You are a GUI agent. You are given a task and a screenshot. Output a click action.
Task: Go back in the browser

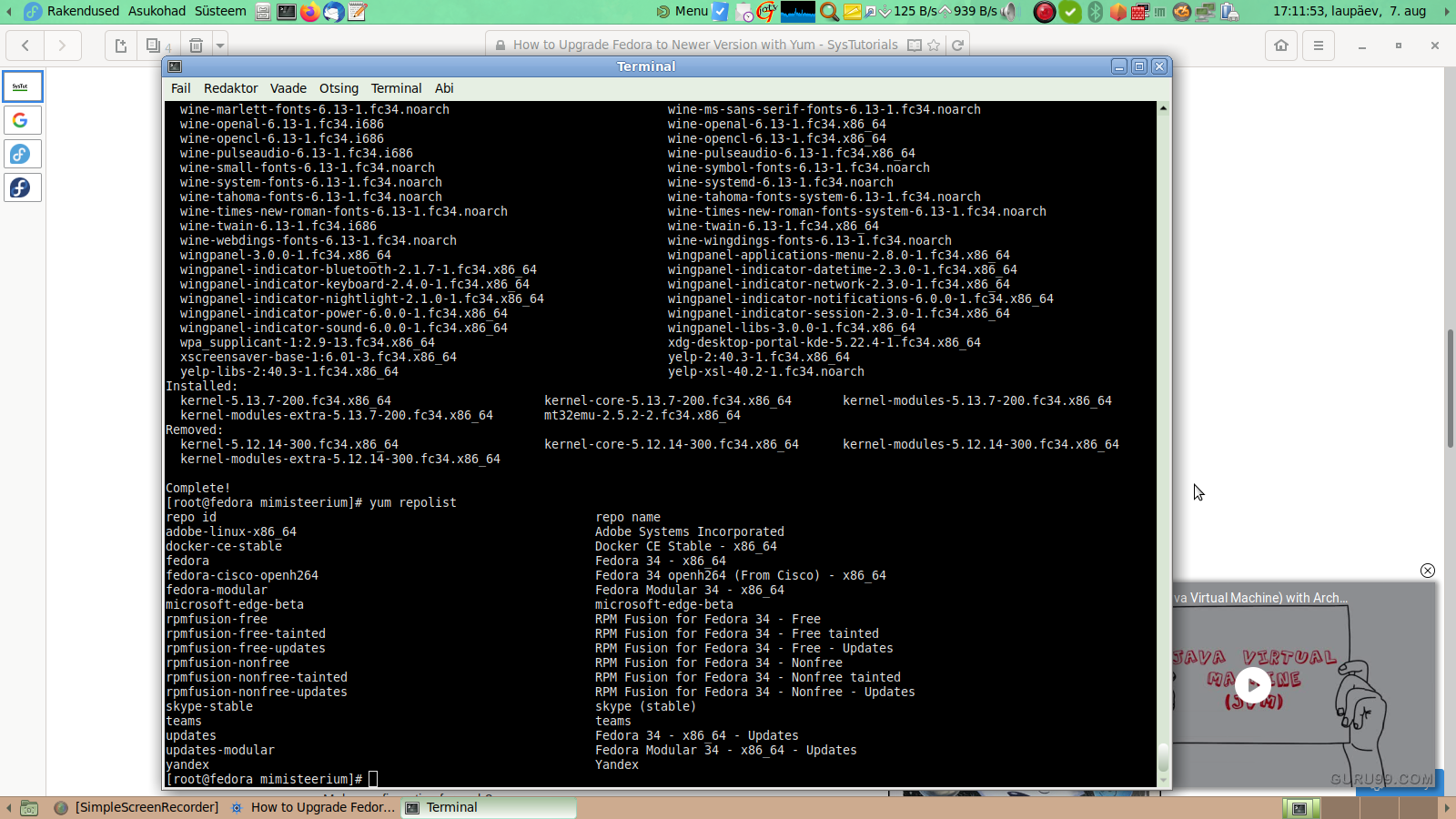[25, 45]
